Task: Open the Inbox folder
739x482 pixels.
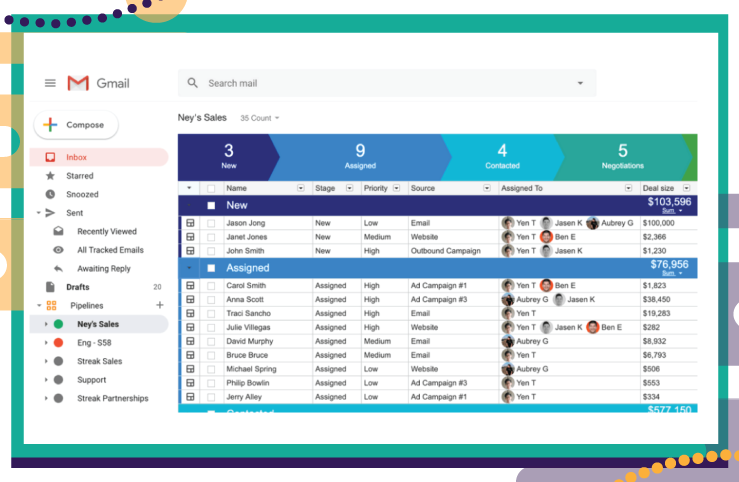Action: (99, 157)
